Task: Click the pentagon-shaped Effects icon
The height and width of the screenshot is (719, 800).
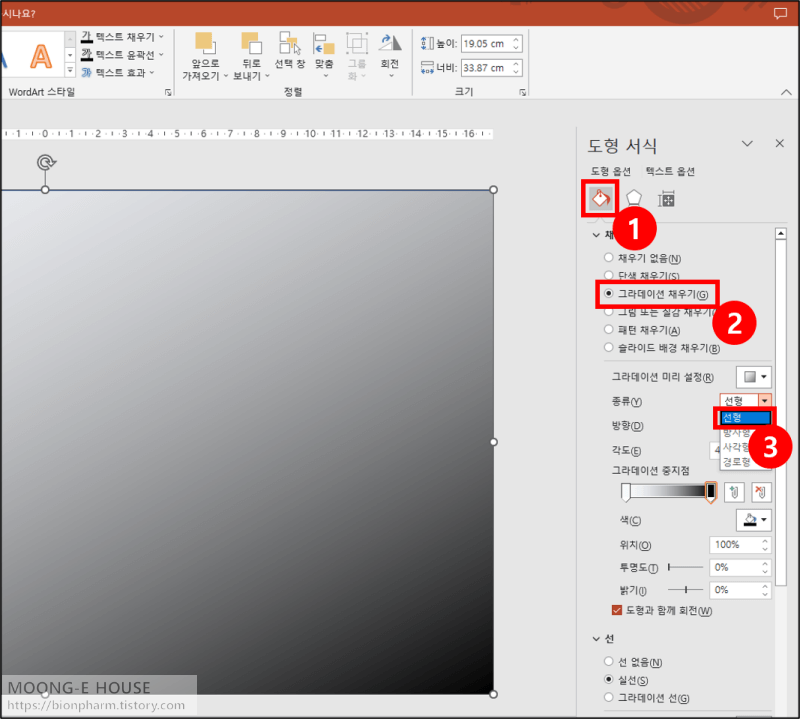Action: click(634, 198)
